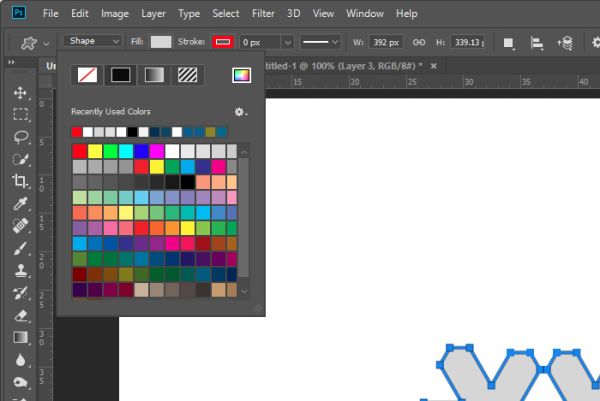Select the Blur tool

[20, 360]
